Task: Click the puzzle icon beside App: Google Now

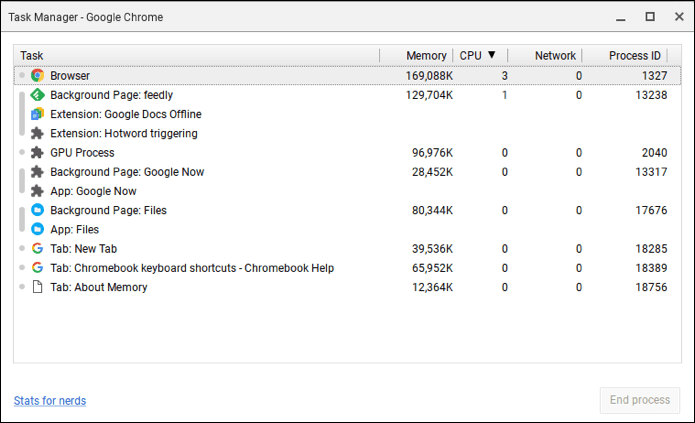Action: 37,191
